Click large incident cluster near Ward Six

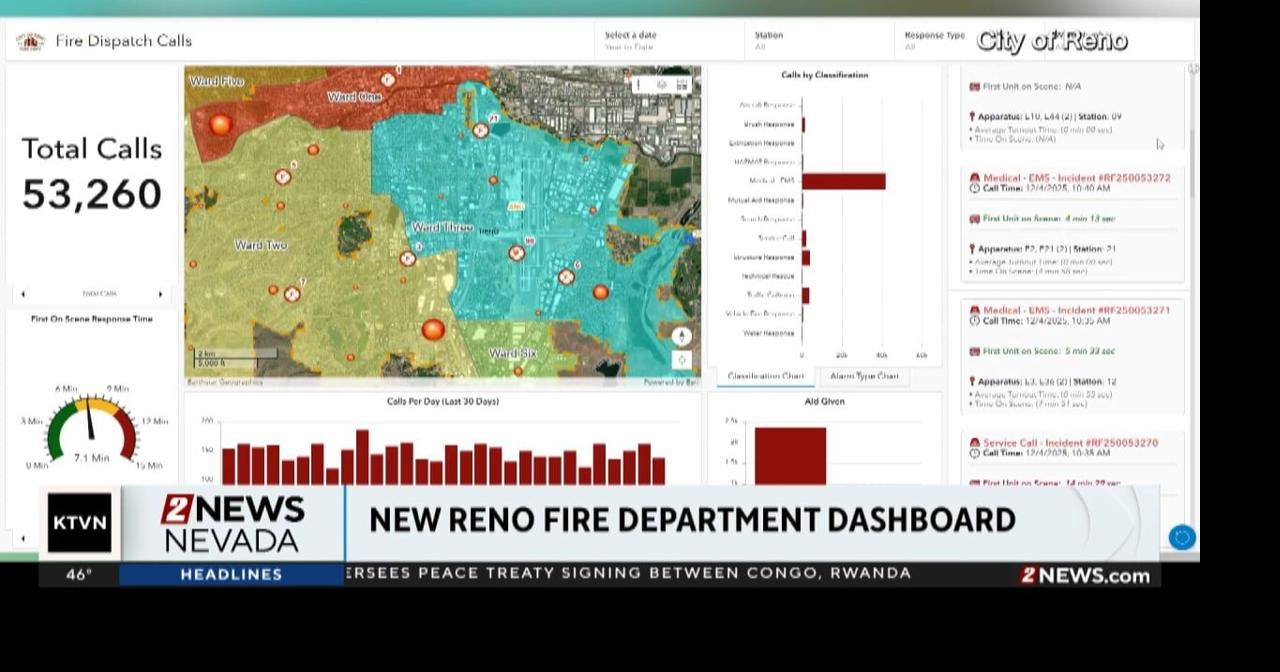[433, 329]
